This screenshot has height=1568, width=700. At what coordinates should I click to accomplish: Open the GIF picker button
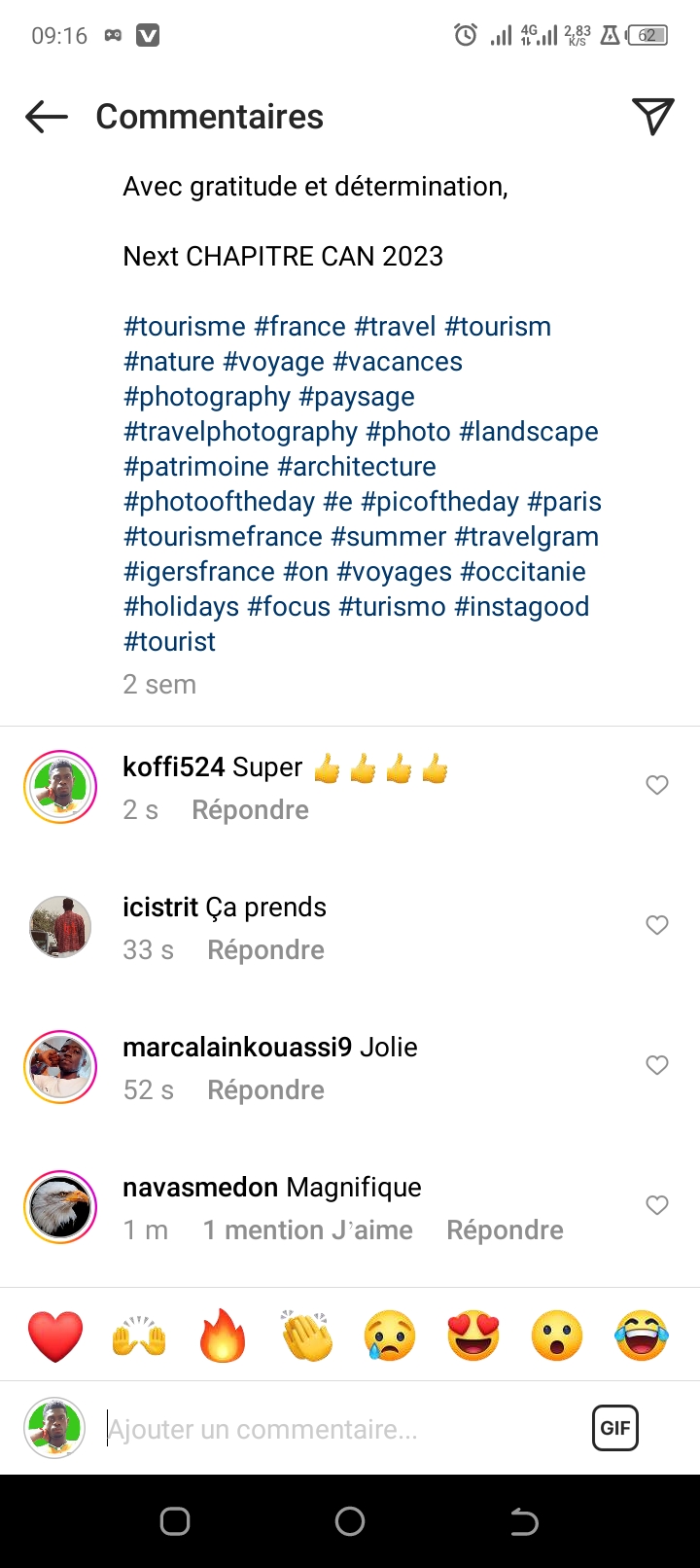point(614,1428)
